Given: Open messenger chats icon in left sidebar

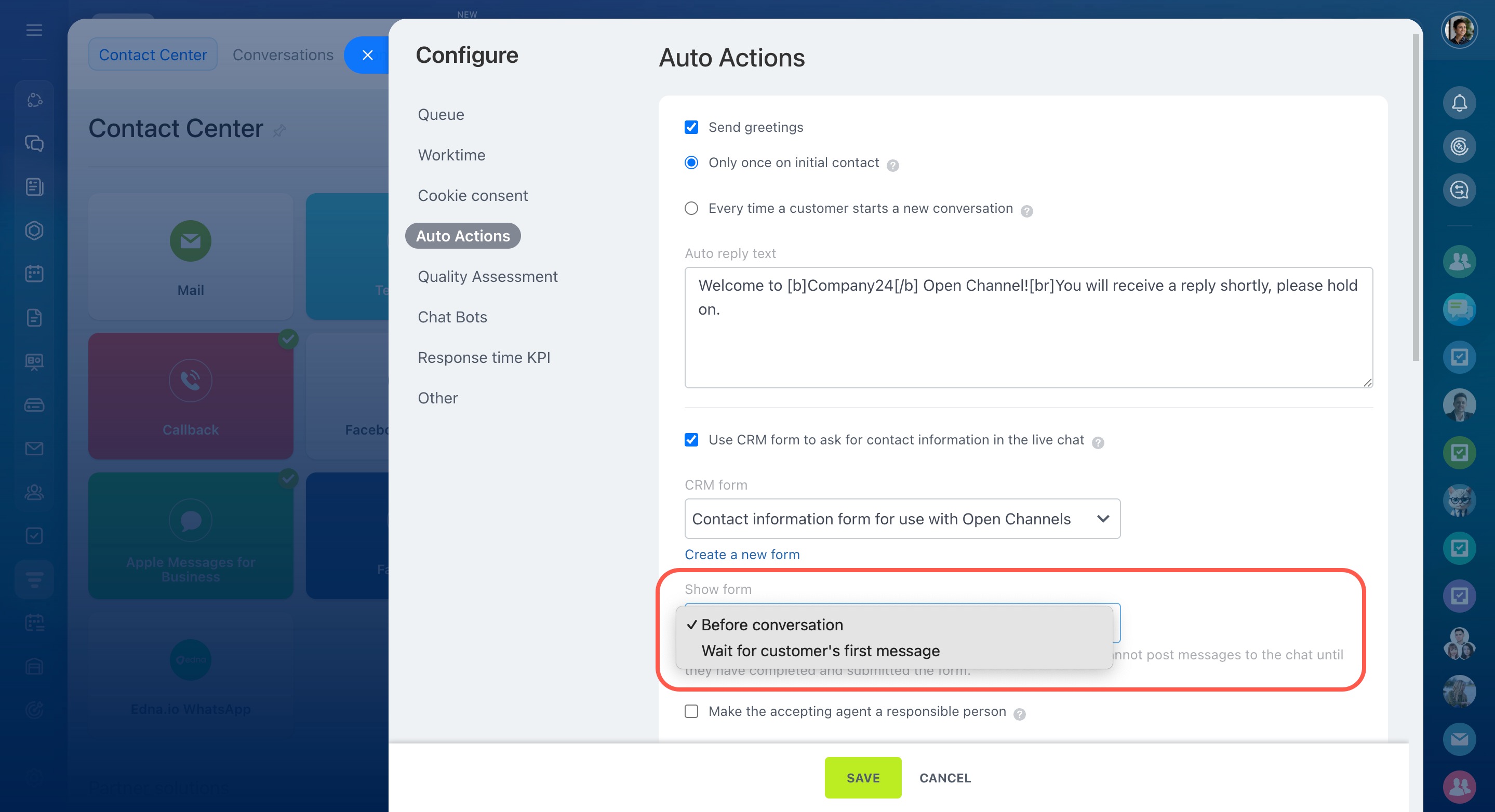Looking at the screenshot, I should click(x=34, y=143).
